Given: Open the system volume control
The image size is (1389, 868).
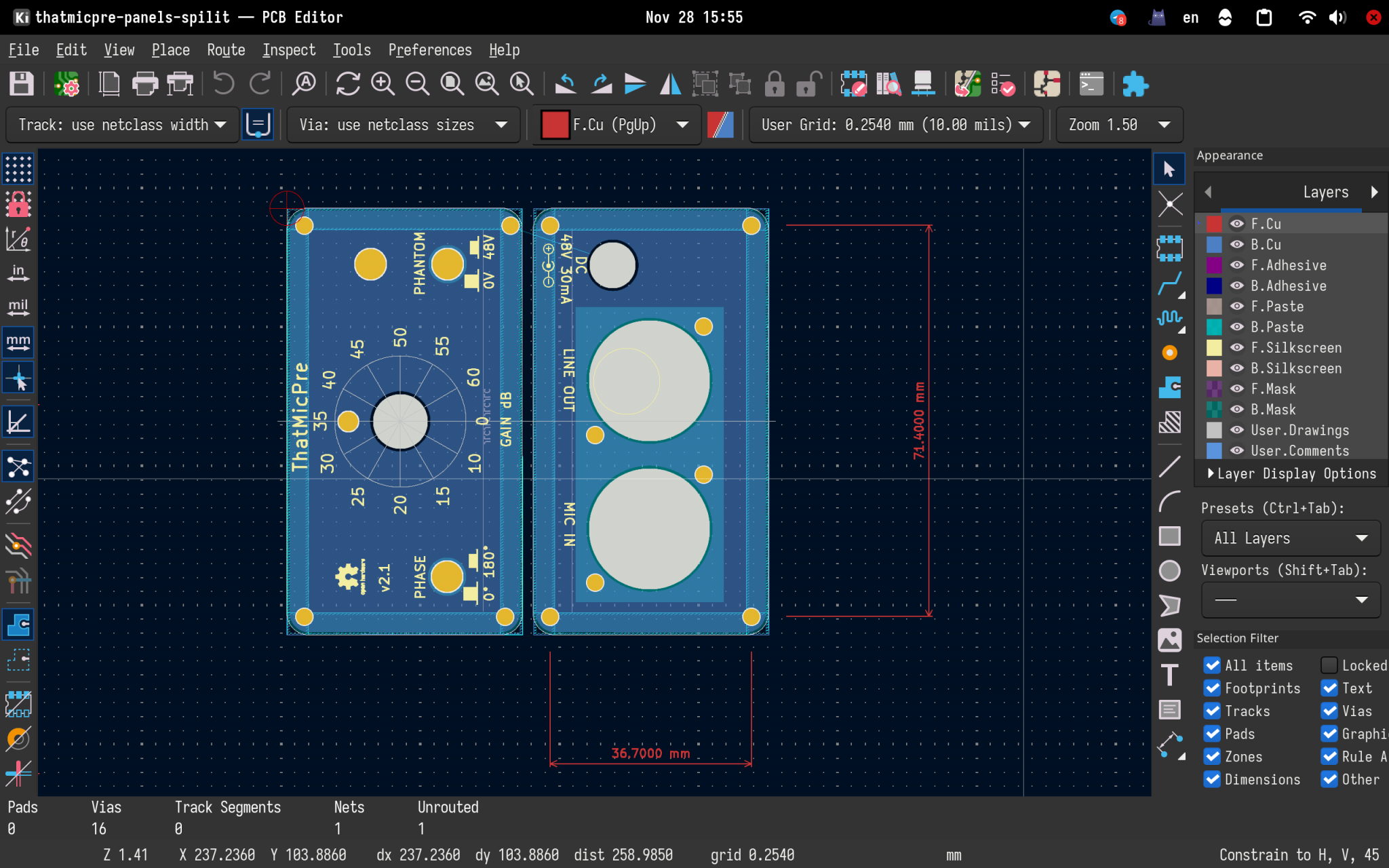Looking at the screenshot, I should pyautogui.click(x=1337, y=18).
